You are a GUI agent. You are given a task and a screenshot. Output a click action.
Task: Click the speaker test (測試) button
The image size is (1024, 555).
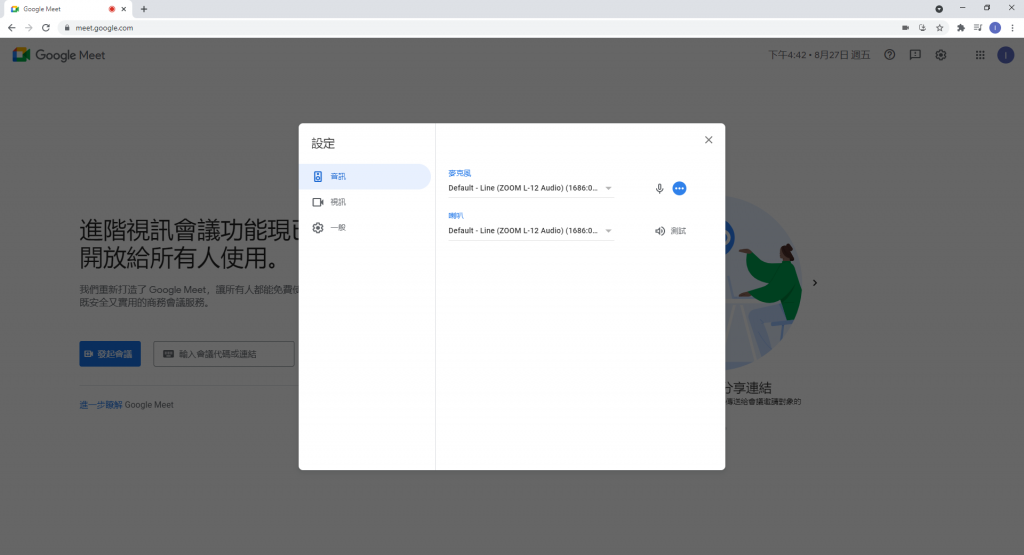coord(671,231)
